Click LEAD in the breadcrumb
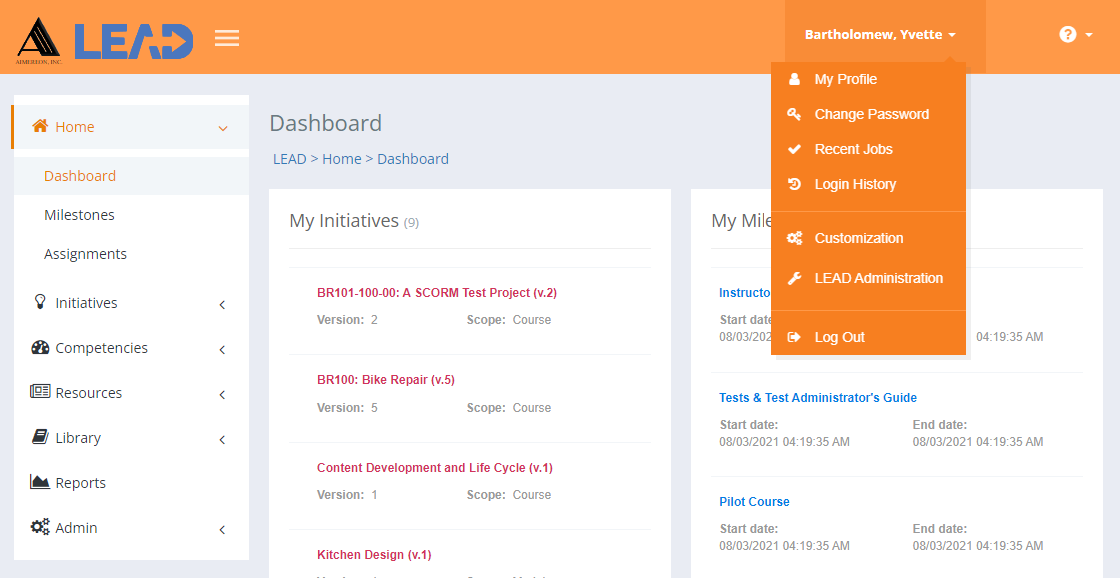 (x=290, y=159)
